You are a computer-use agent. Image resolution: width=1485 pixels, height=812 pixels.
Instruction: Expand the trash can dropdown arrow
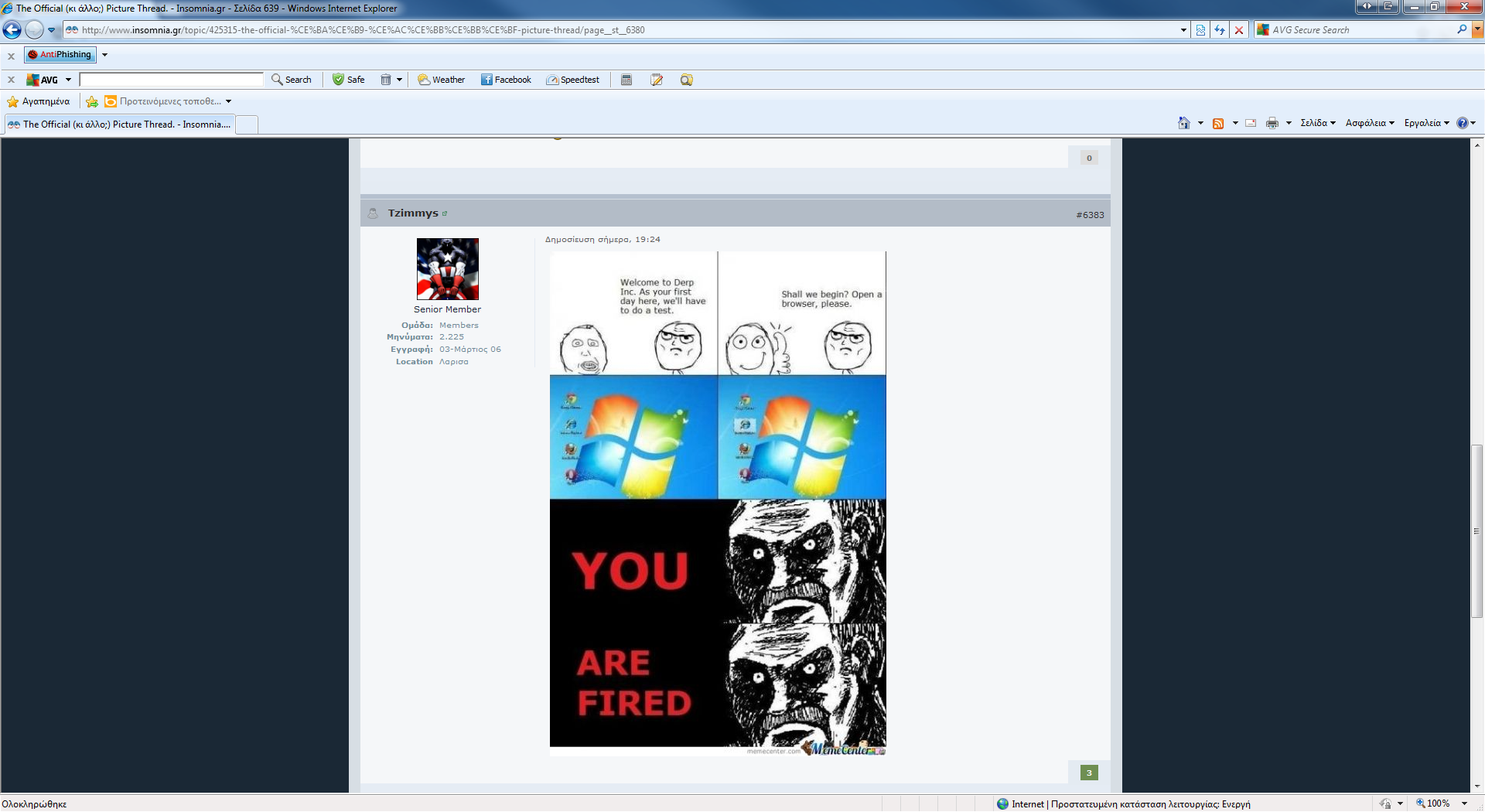pos(399,80)
